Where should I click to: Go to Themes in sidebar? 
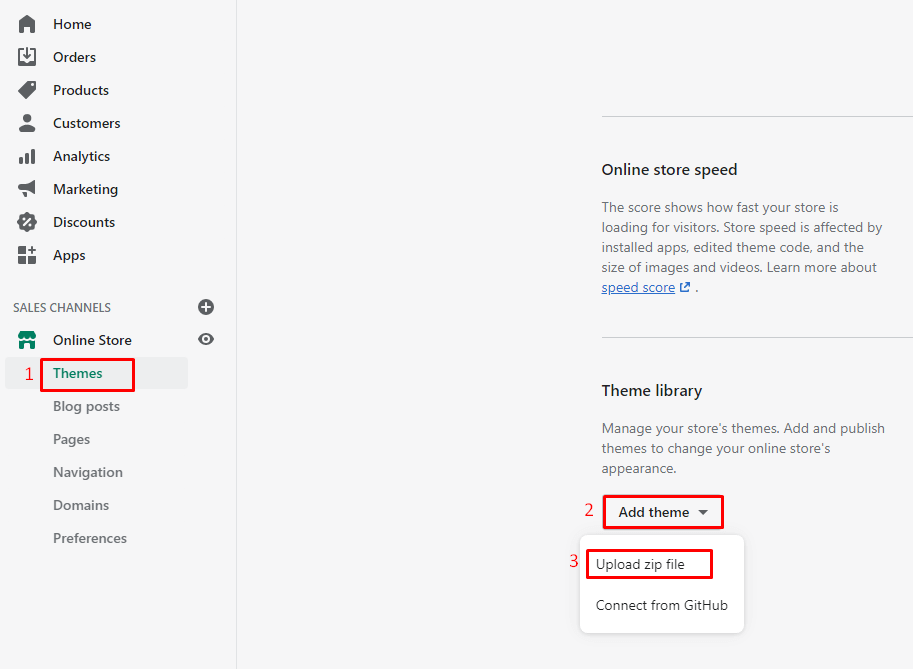(78, 373)
